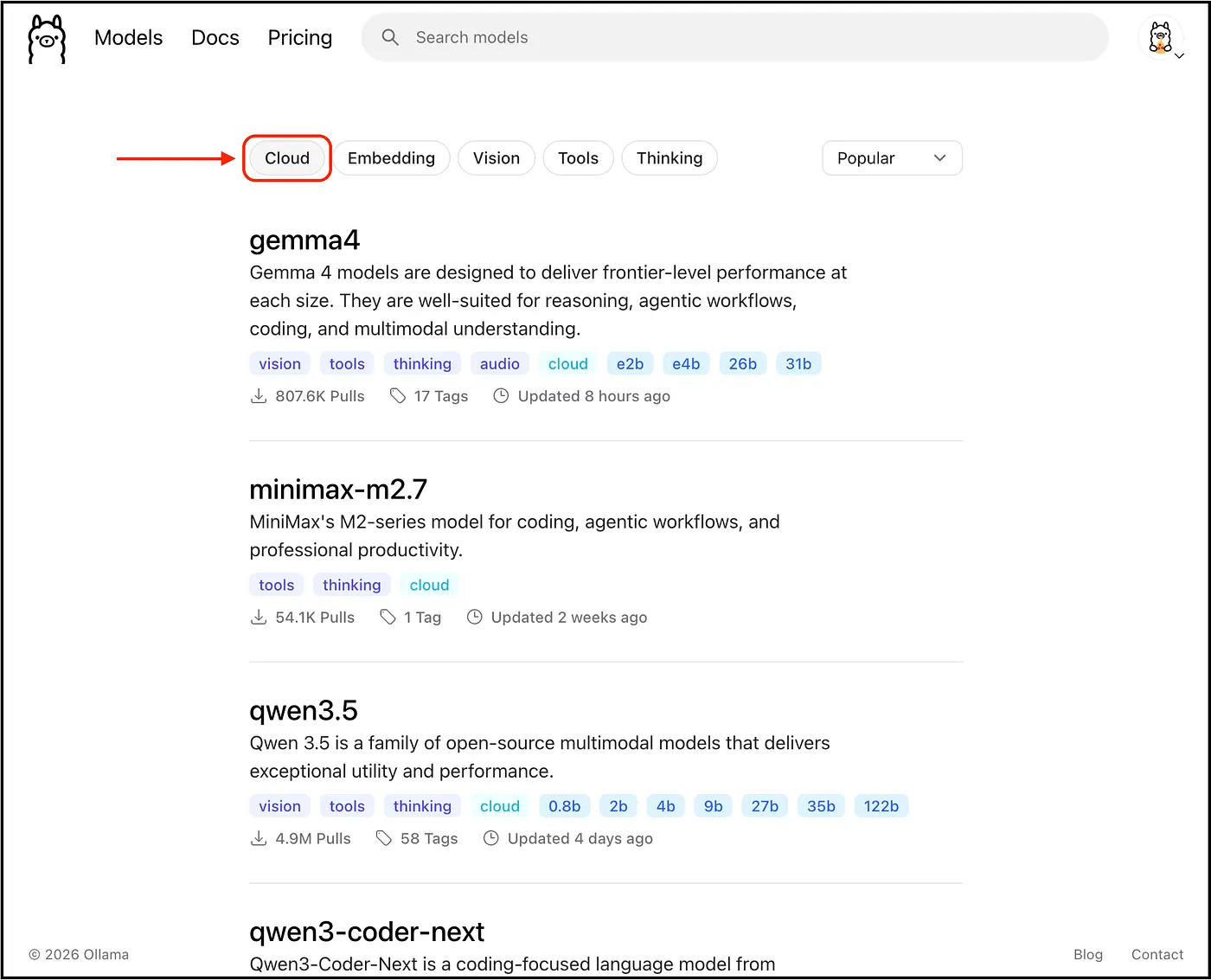Click the gemma4 updated clock icon
This screenshot has width=1211, height=980.
coord(501,396)
